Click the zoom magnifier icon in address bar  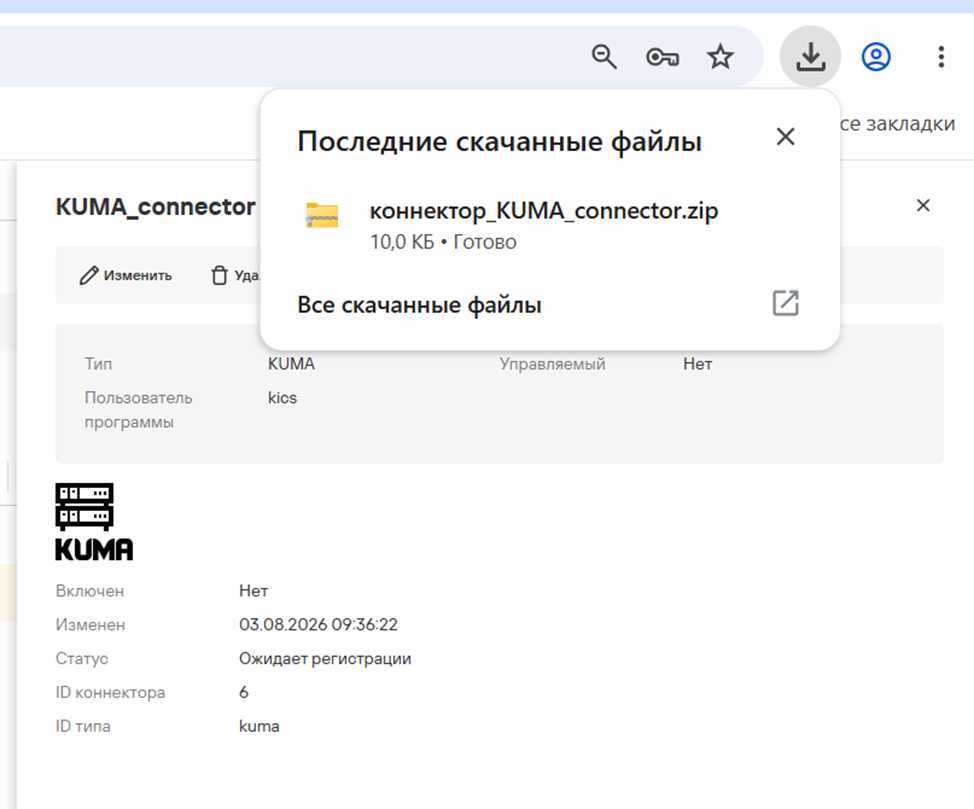click(604, 57)
